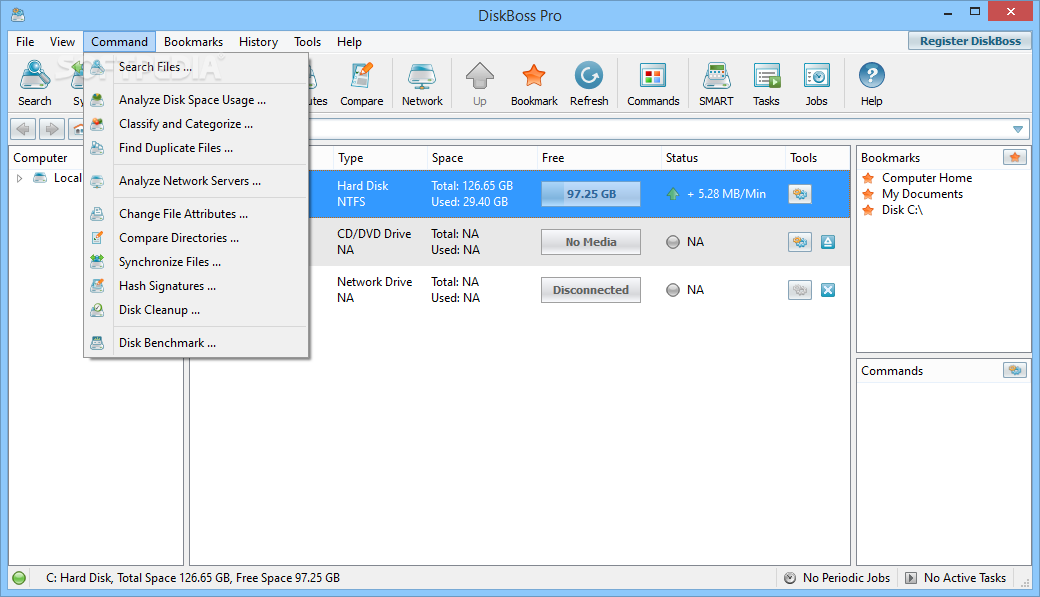
Task: Select Change File Attributes
Action: click(x=196, y=214)
